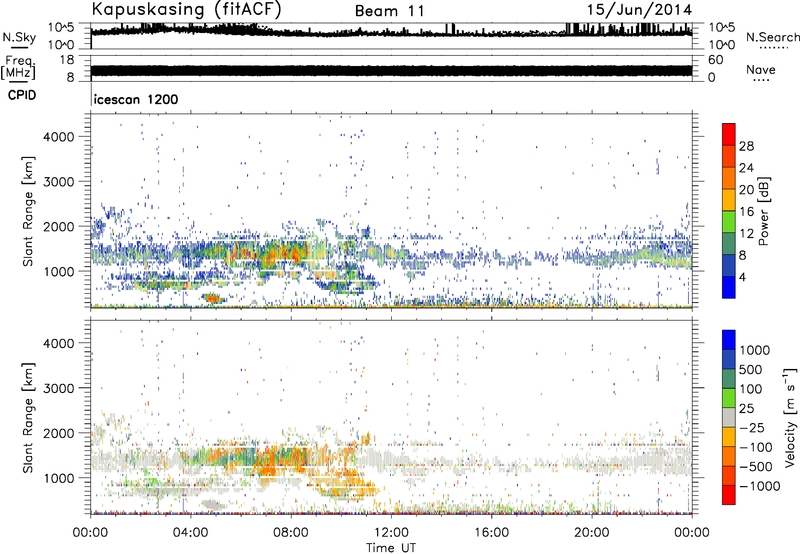Select the icescan 1200 mode text
This screenshot has width=800, height=554.
(x=136, y=99)
